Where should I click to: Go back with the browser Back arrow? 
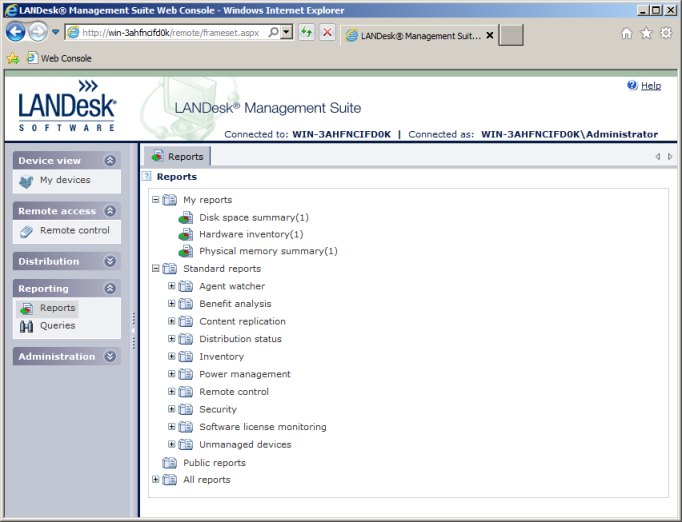pos(15,32)
